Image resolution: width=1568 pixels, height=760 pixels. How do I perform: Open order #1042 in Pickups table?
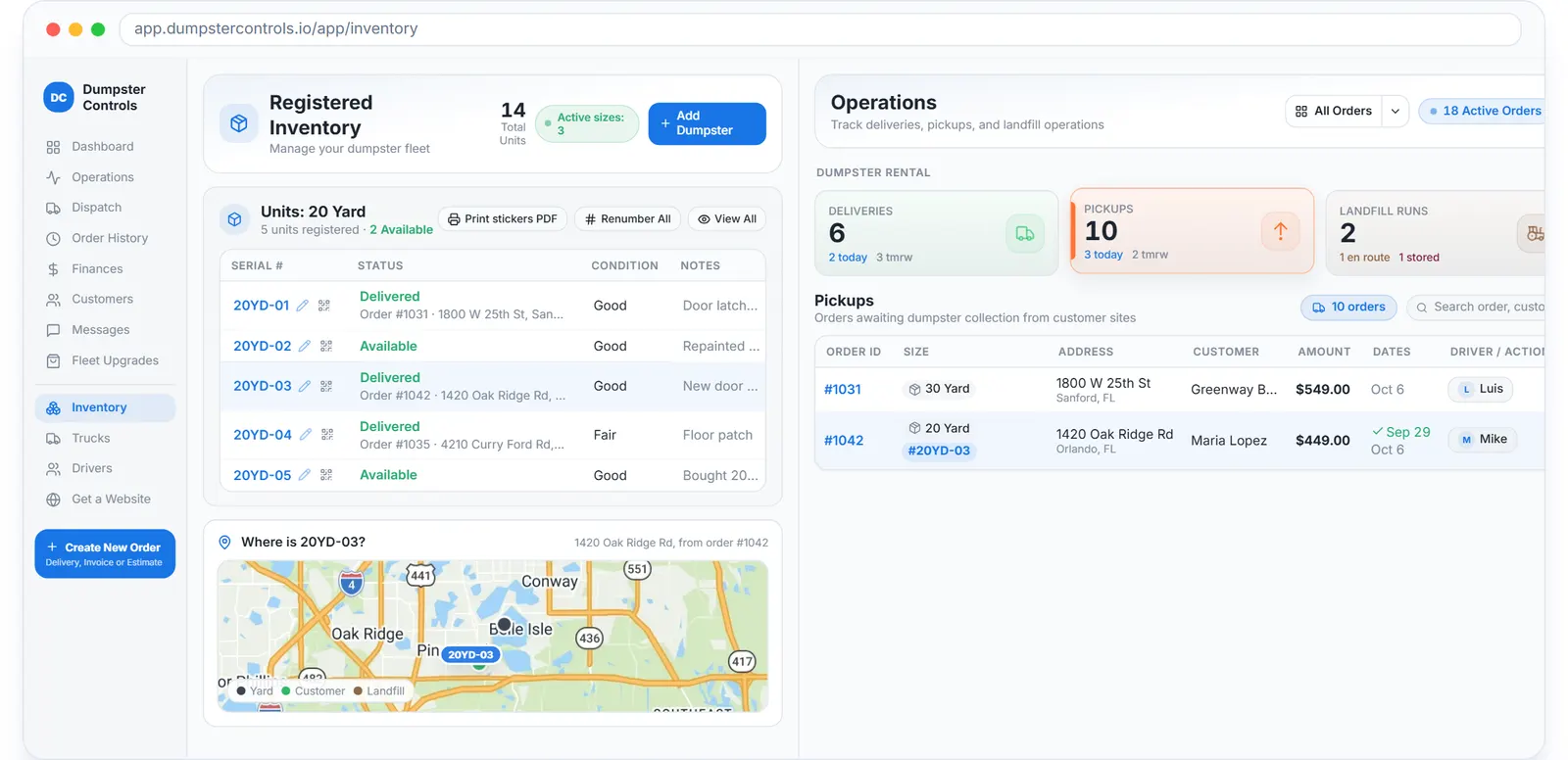(844, 441)
